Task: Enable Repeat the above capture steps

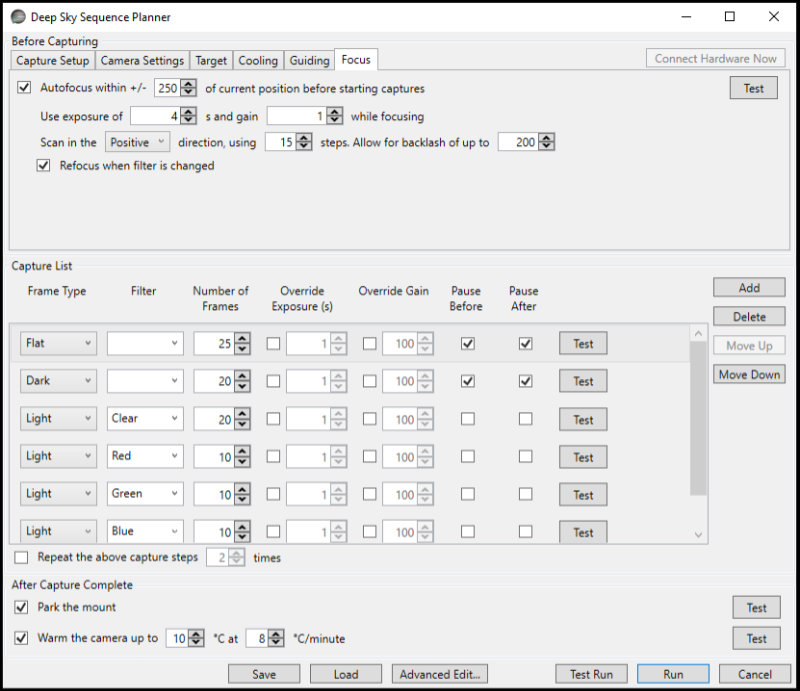Action: point(21,557)
